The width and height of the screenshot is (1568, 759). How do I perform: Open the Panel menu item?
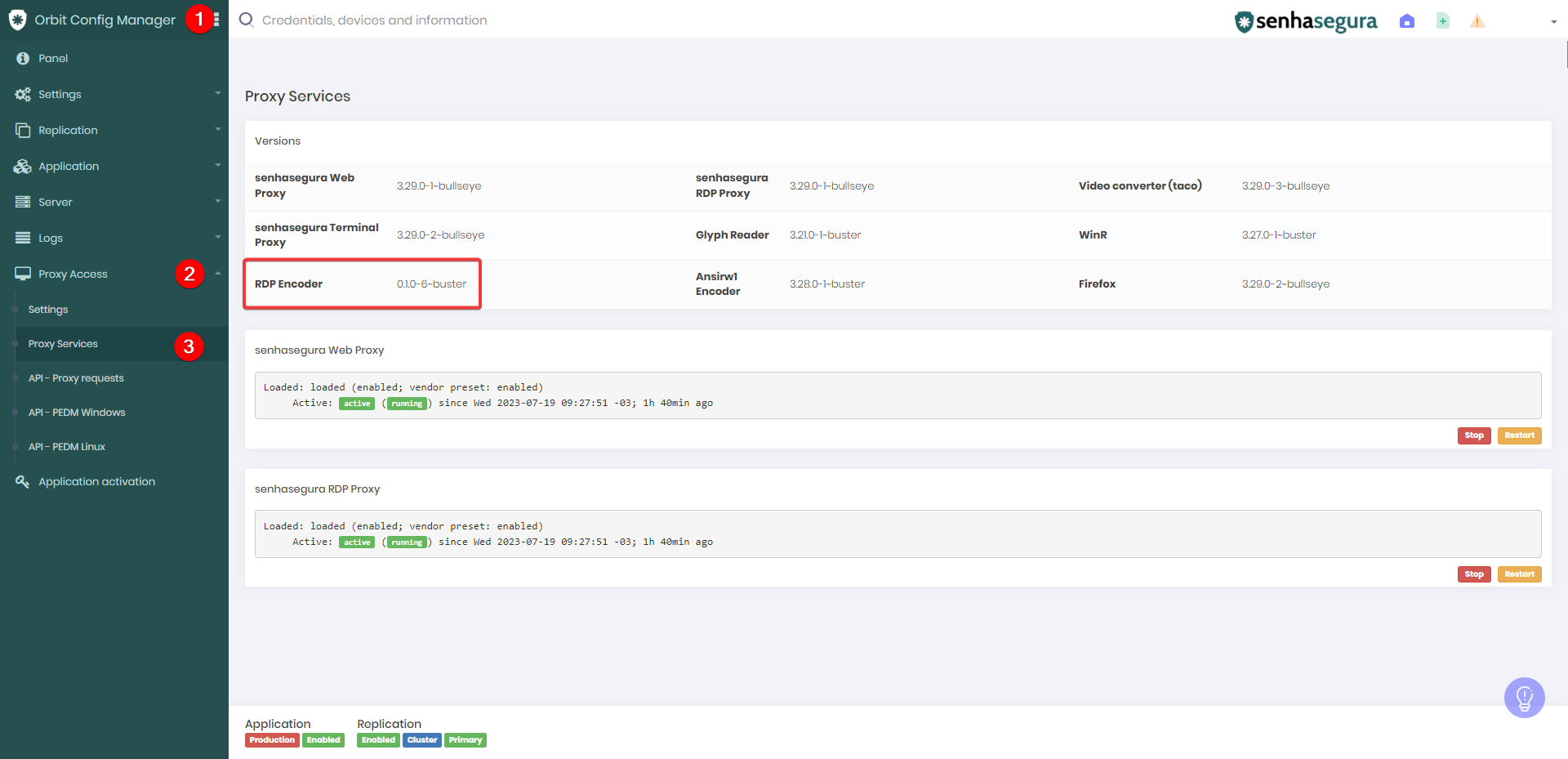[x=114, y=58]
